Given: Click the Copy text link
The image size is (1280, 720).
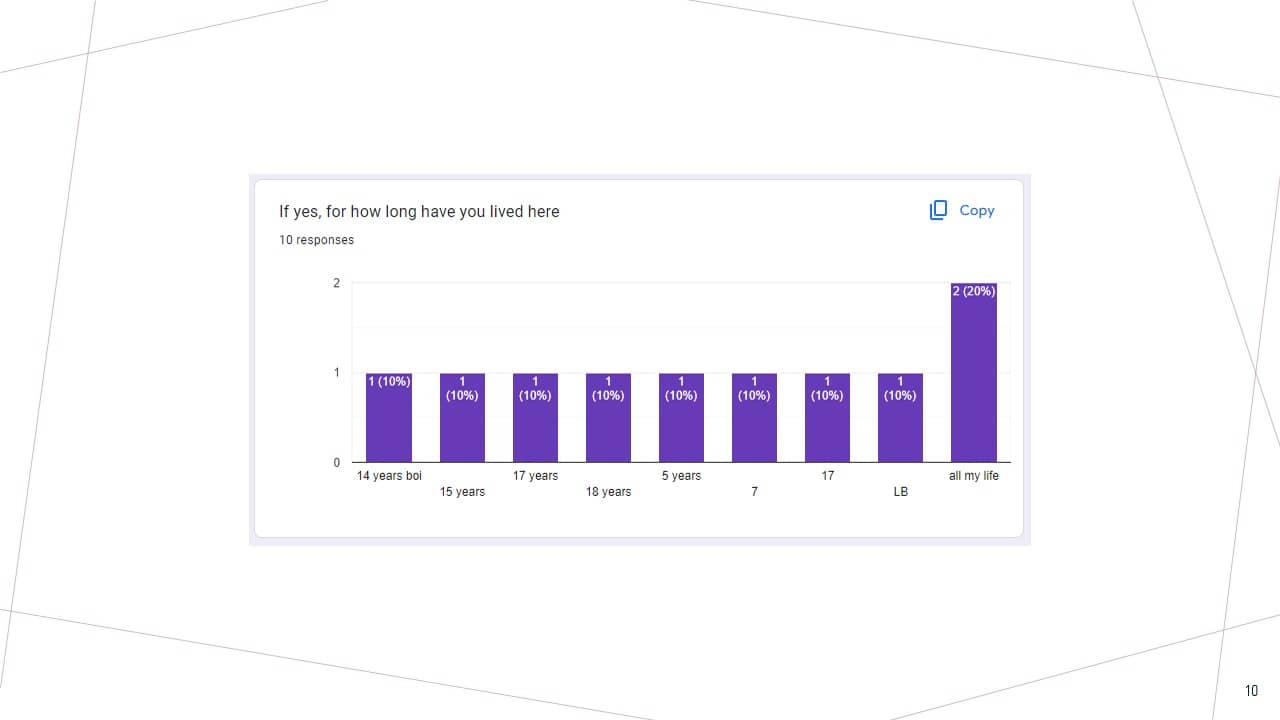Looking at the screenshot, I should click(976, 210).
